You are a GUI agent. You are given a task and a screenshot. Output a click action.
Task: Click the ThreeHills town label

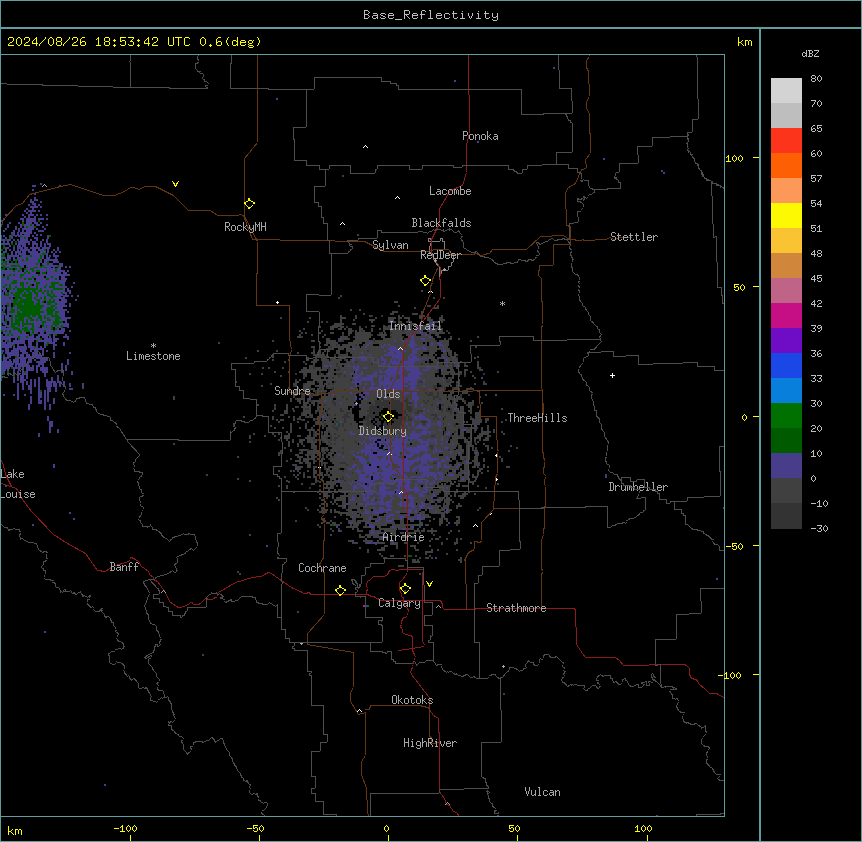pyautogui.click(x=537, y=418)
